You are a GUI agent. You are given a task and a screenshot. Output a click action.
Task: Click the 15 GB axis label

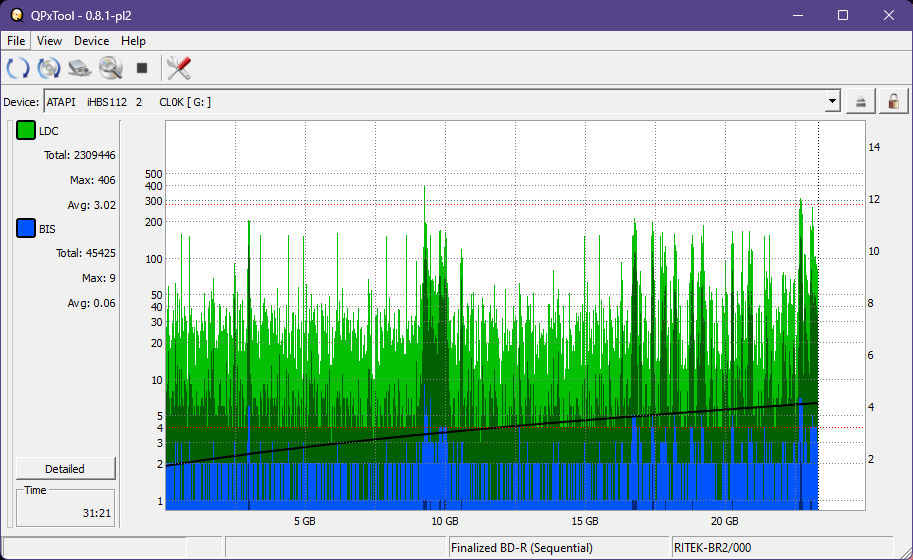pos(585,521)
